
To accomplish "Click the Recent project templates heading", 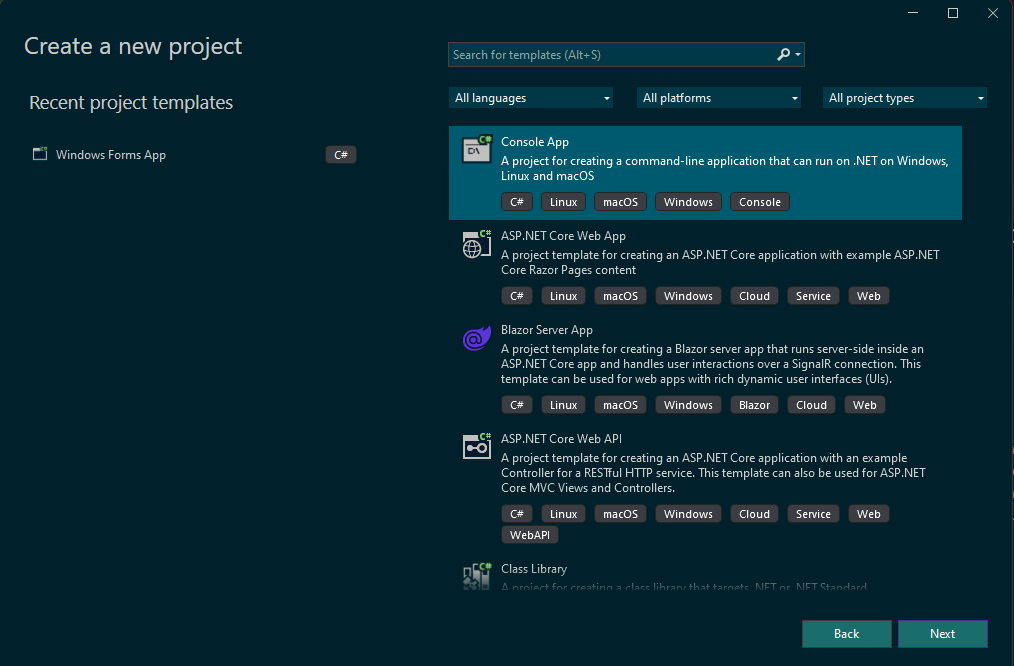I will coord(131,102).
